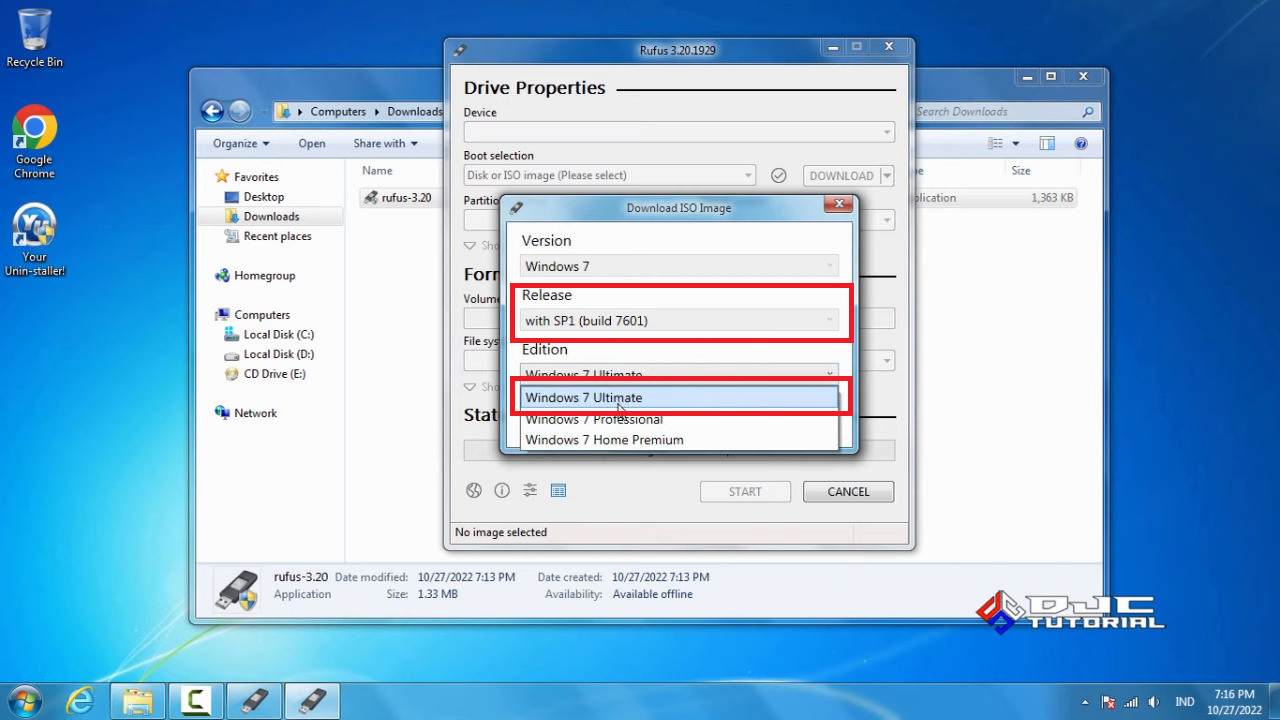Click the network tray icon

click(1131, 702)
